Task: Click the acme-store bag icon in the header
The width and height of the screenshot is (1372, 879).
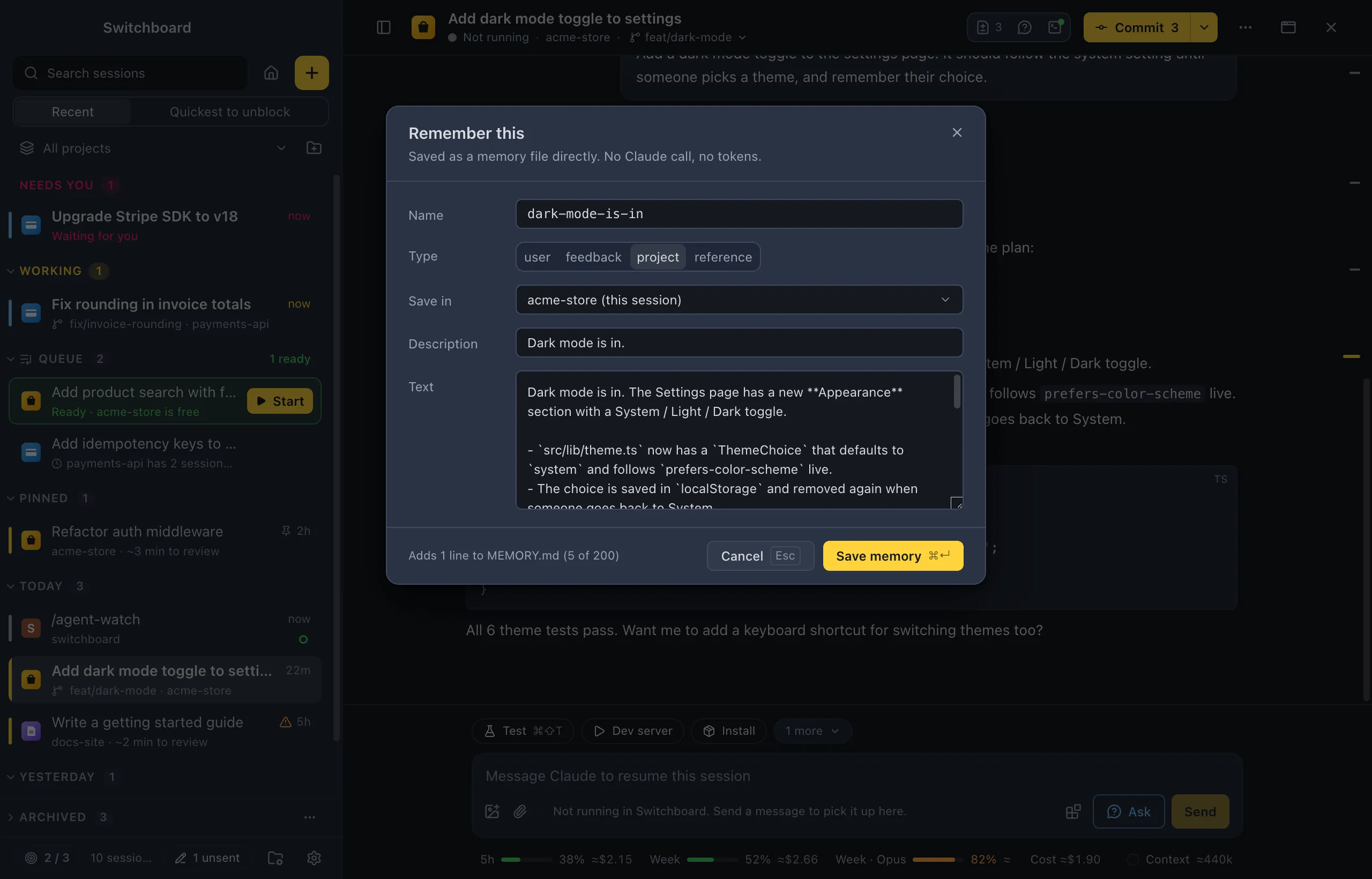Action: point(423,27)
